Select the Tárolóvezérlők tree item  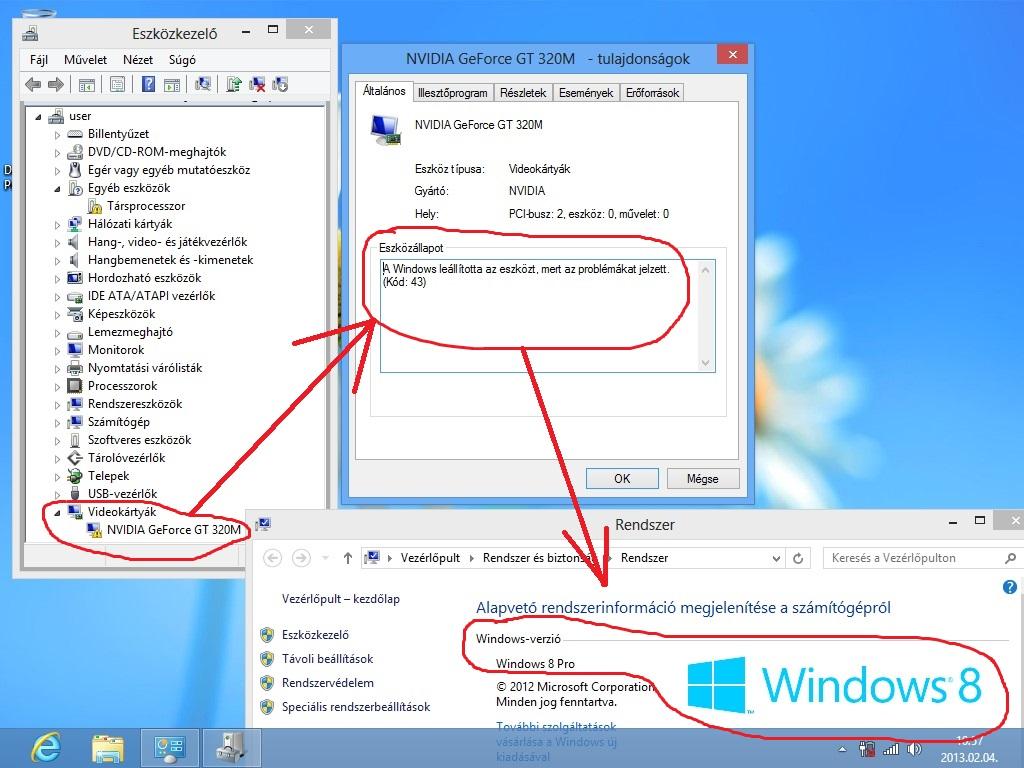[127, 458]
